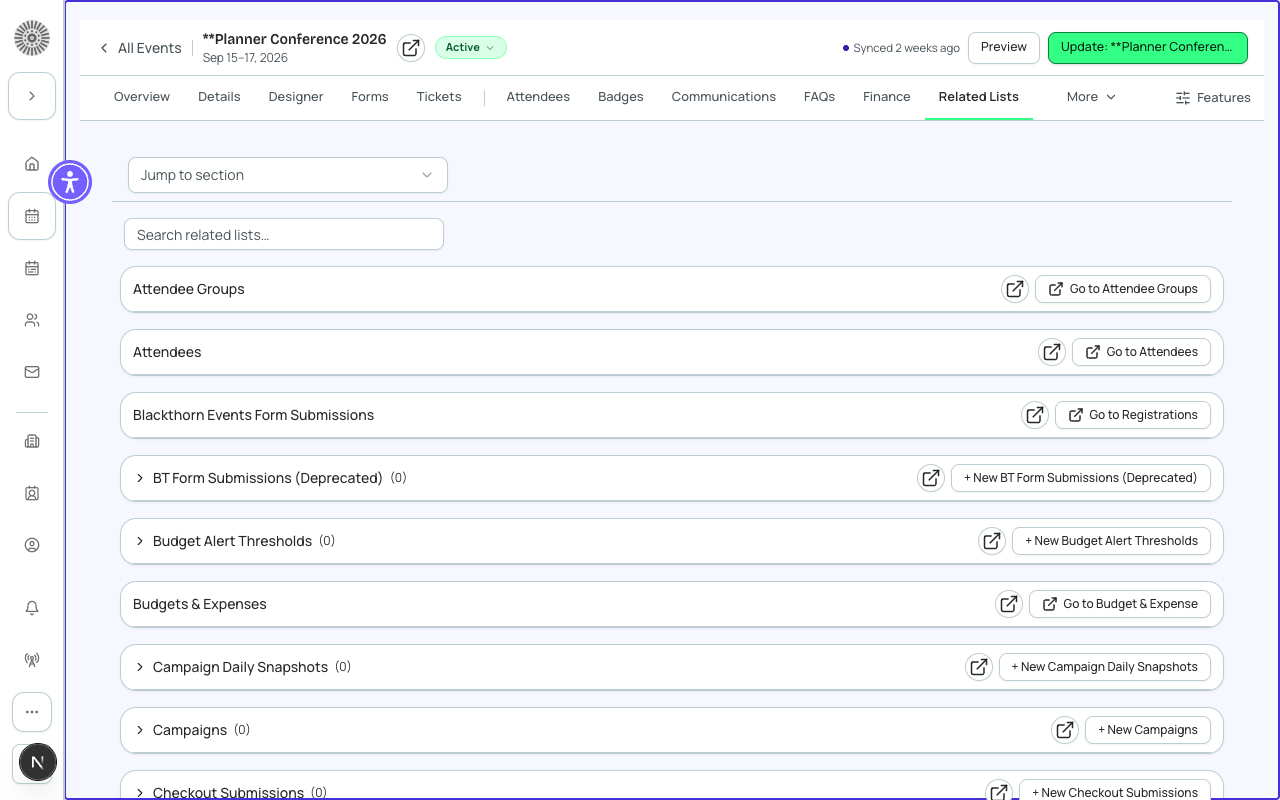
Task: Expand the sidebar with the arrow button
Action: (x=32, y=96)
